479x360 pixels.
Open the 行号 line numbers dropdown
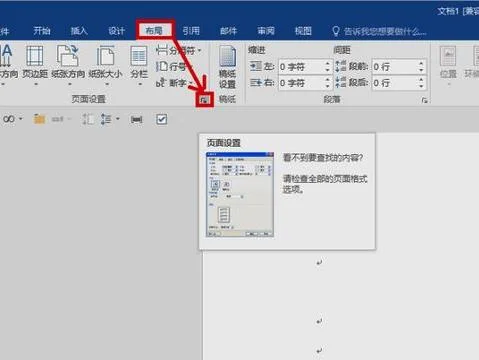(x=175, y=67)
